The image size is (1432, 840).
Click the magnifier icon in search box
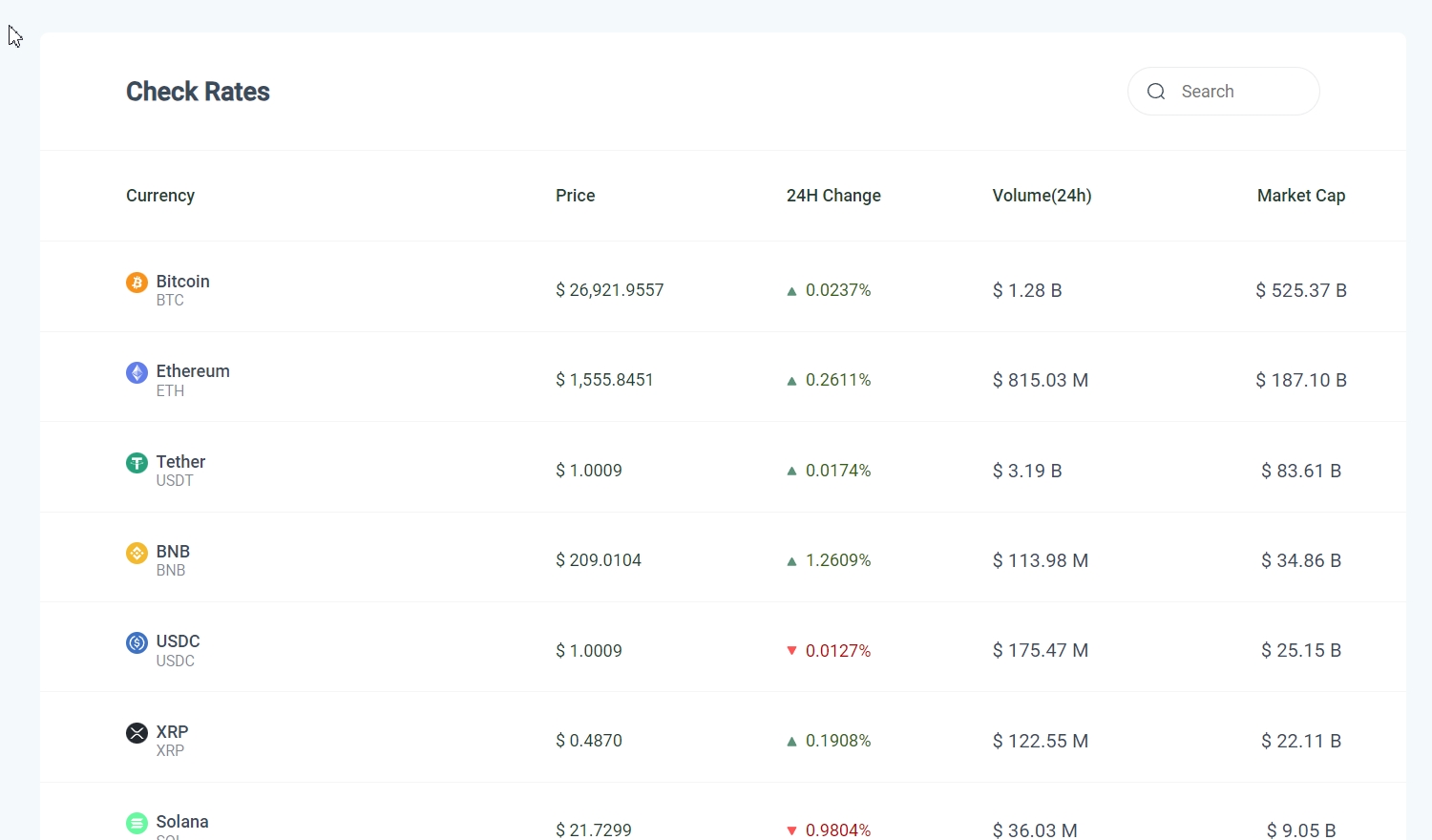[x=1156, y=92]
